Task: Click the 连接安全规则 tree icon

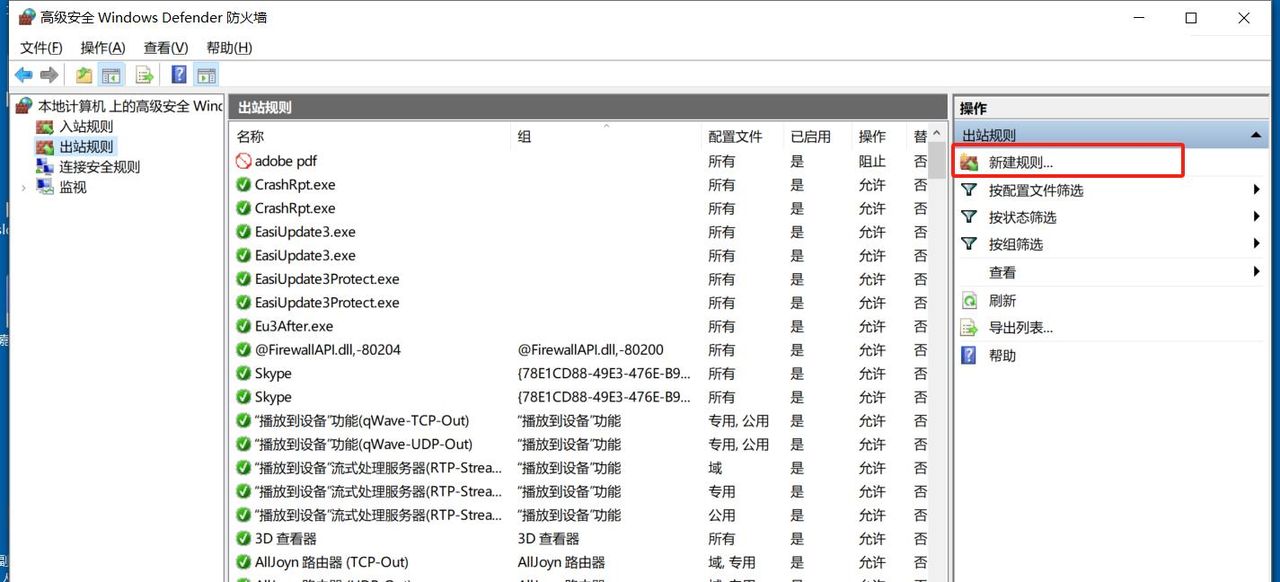Action: [x=44, y=167]
